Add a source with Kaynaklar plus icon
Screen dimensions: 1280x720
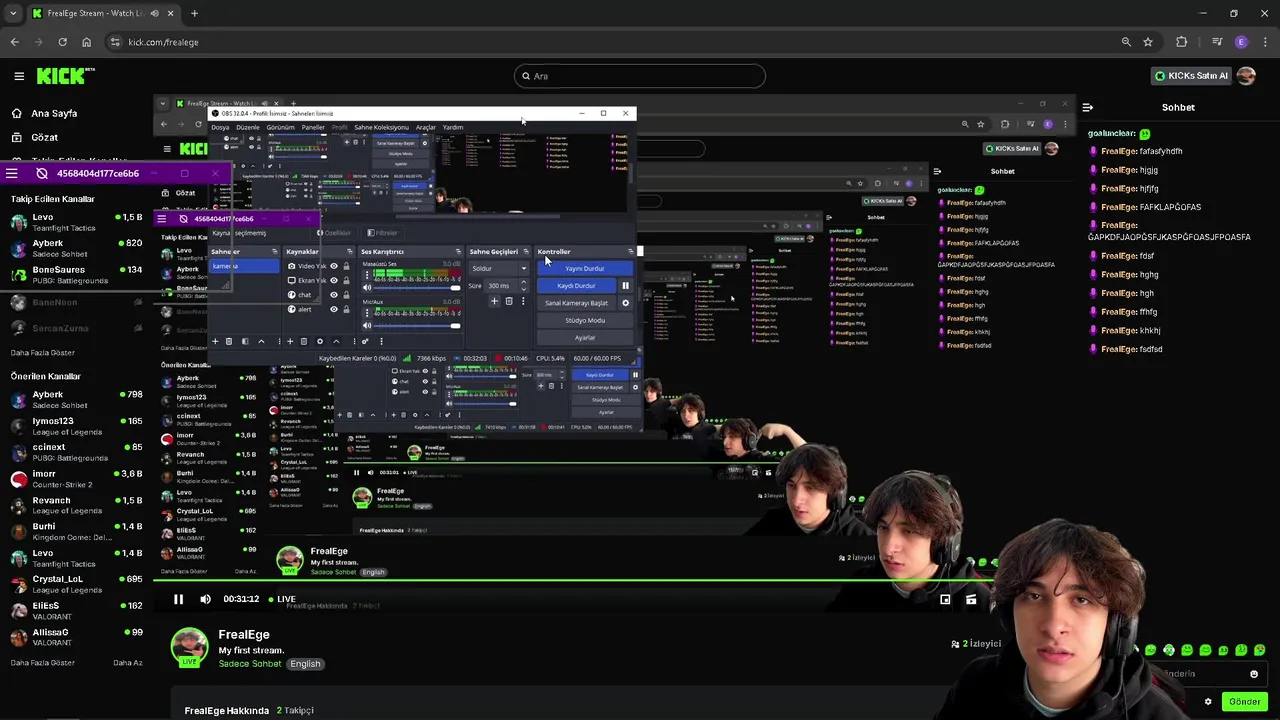point(290,341)
